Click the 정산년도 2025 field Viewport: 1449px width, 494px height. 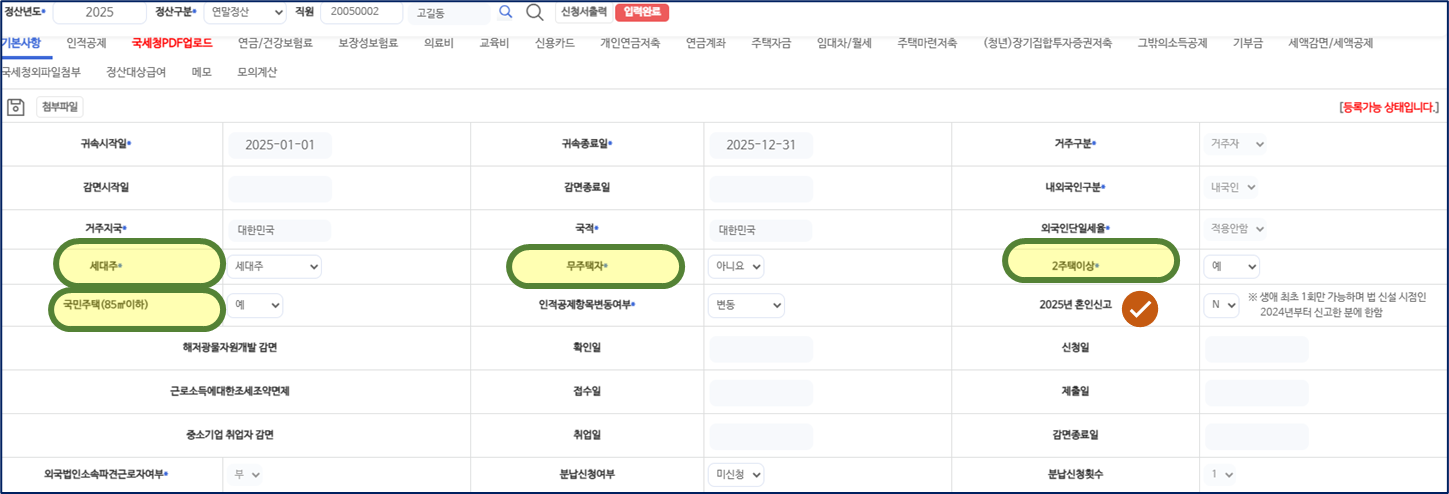(x=99, y=12)
